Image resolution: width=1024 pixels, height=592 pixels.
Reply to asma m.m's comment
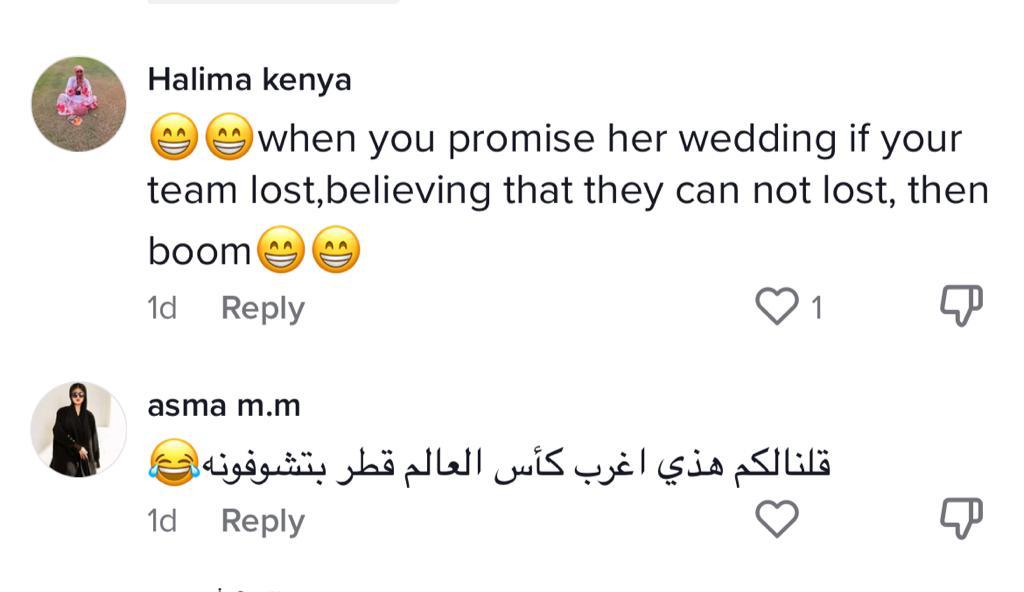coord(262,521)
